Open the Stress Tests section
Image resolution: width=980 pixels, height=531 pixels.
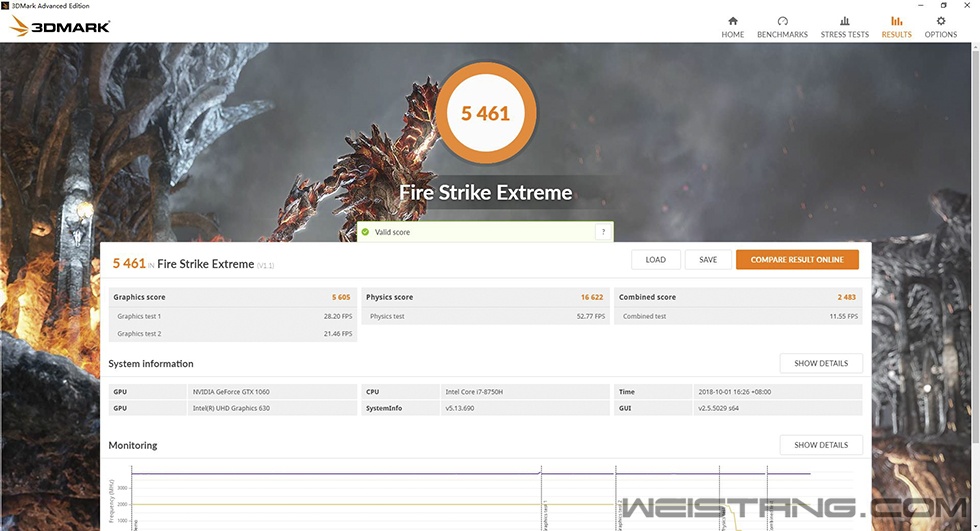pyautogui.click(x=844, y=27)
